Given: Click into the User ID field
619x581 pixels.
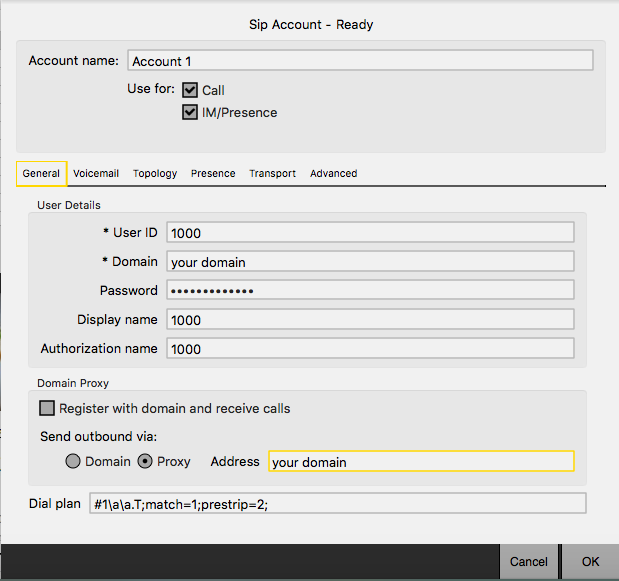Looking at the screenshot, I should click(370, 232).
